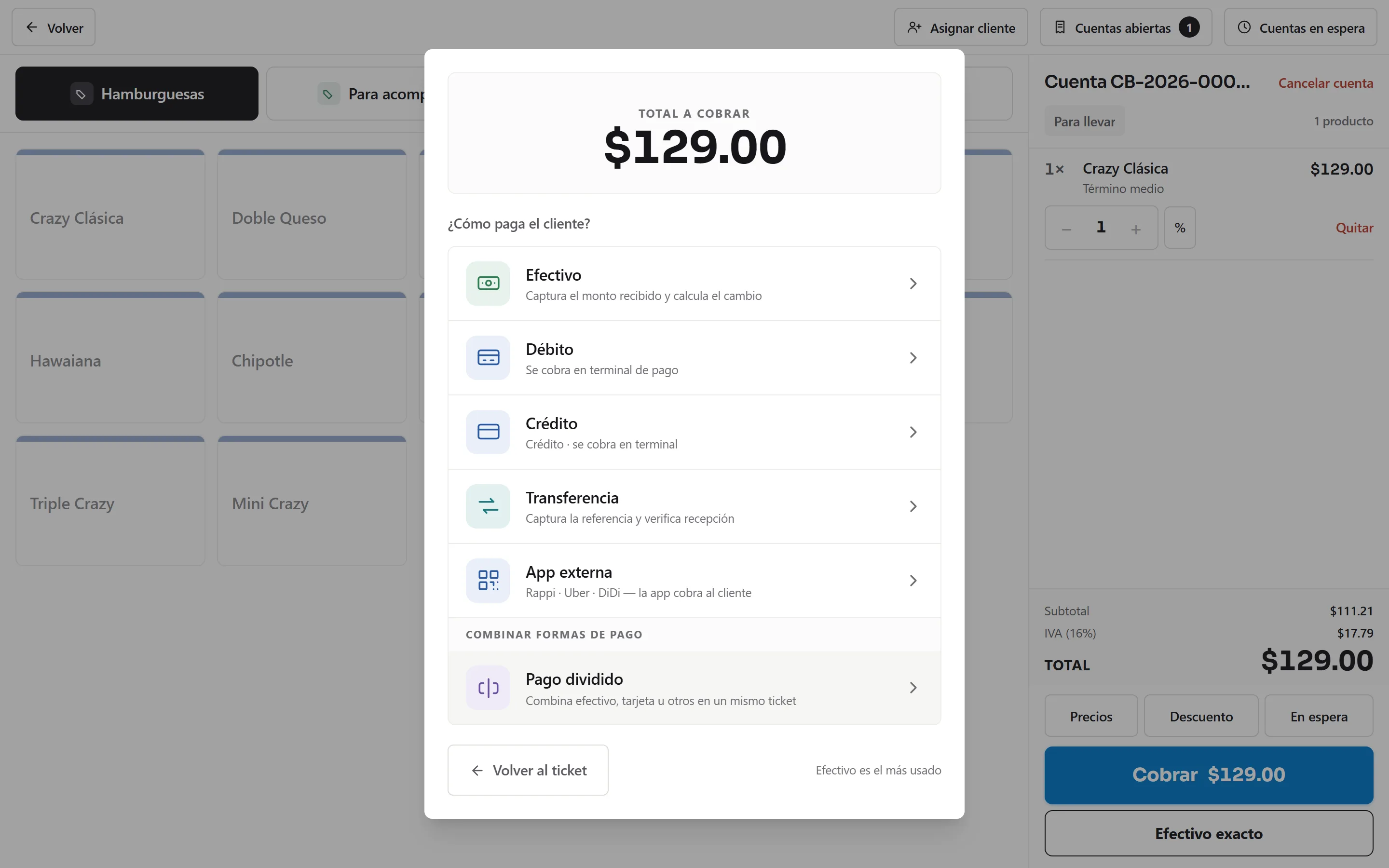
Task: Open Débito option via its chevron
Action: point(913,358)
